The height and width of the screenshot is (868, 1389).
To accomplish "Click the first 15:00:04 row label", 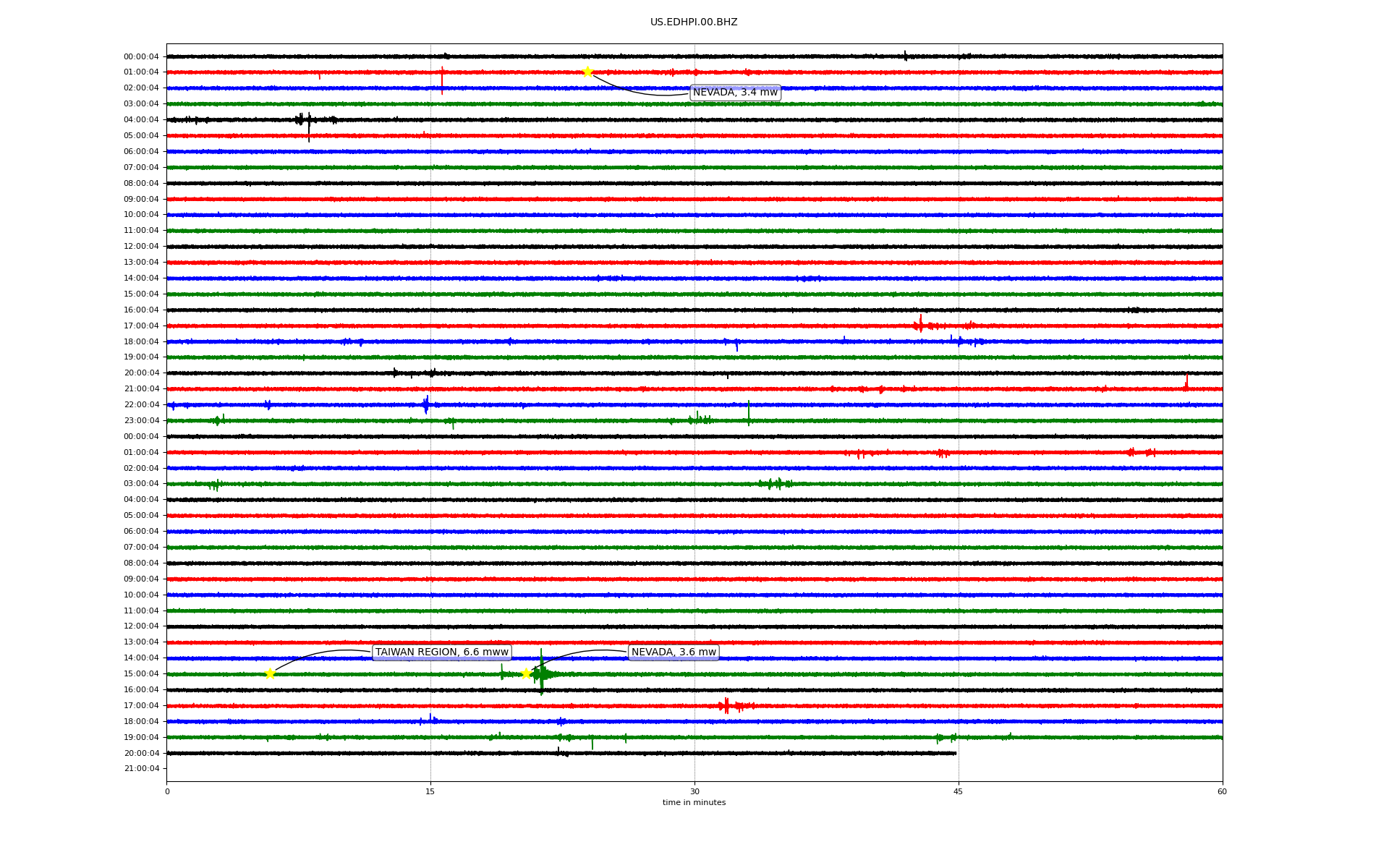I will coord(141,294).
